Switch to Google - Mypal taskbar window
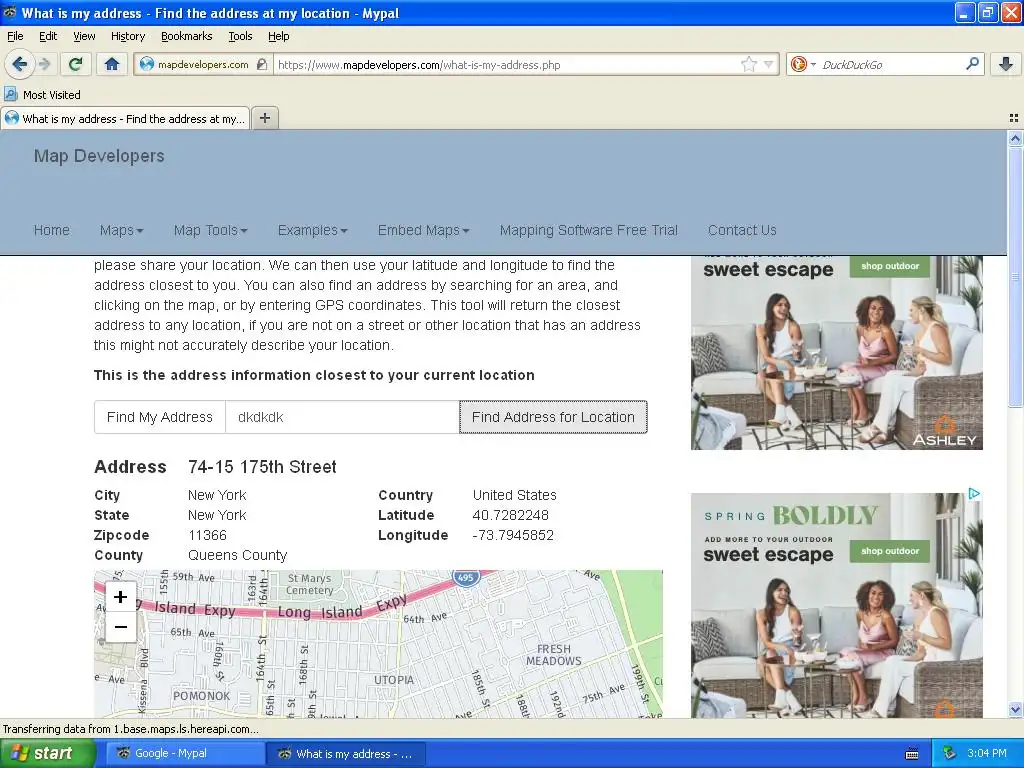The width and height of the screenshot is (1024, 768). click(x=185, y=754)
